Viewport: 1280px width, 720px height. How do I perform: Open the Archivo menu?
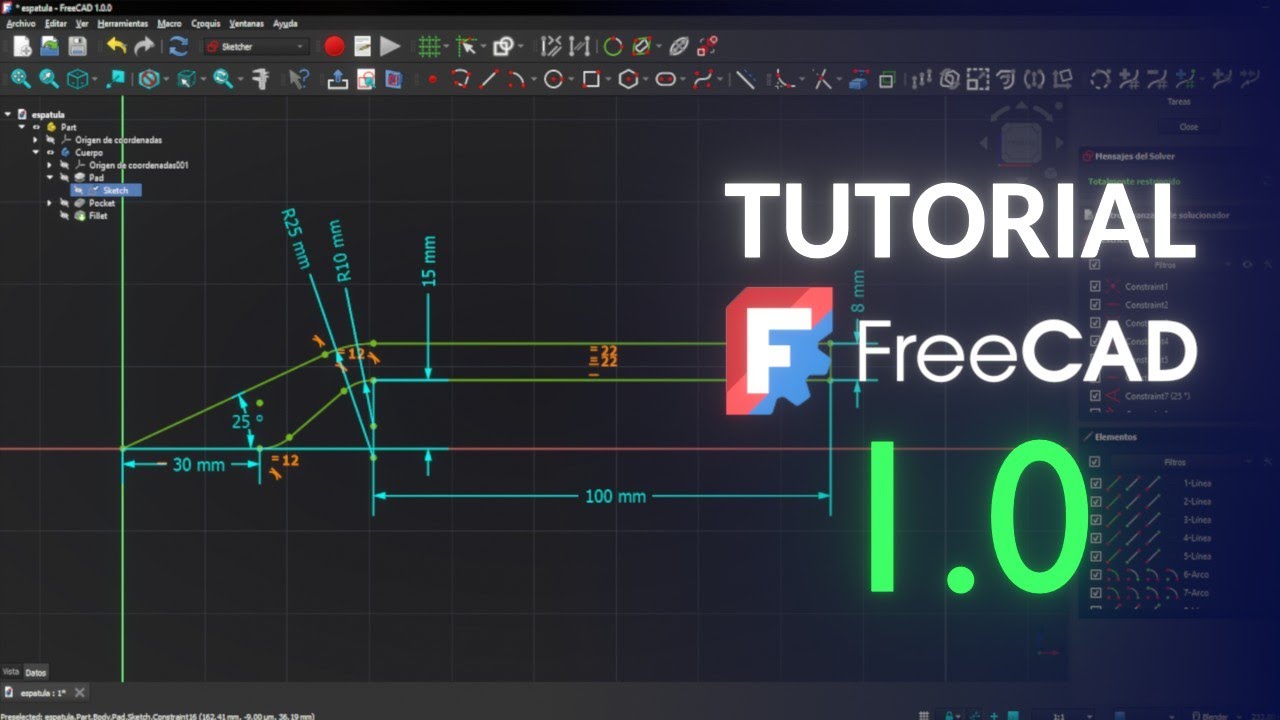[x=20, y=23]
